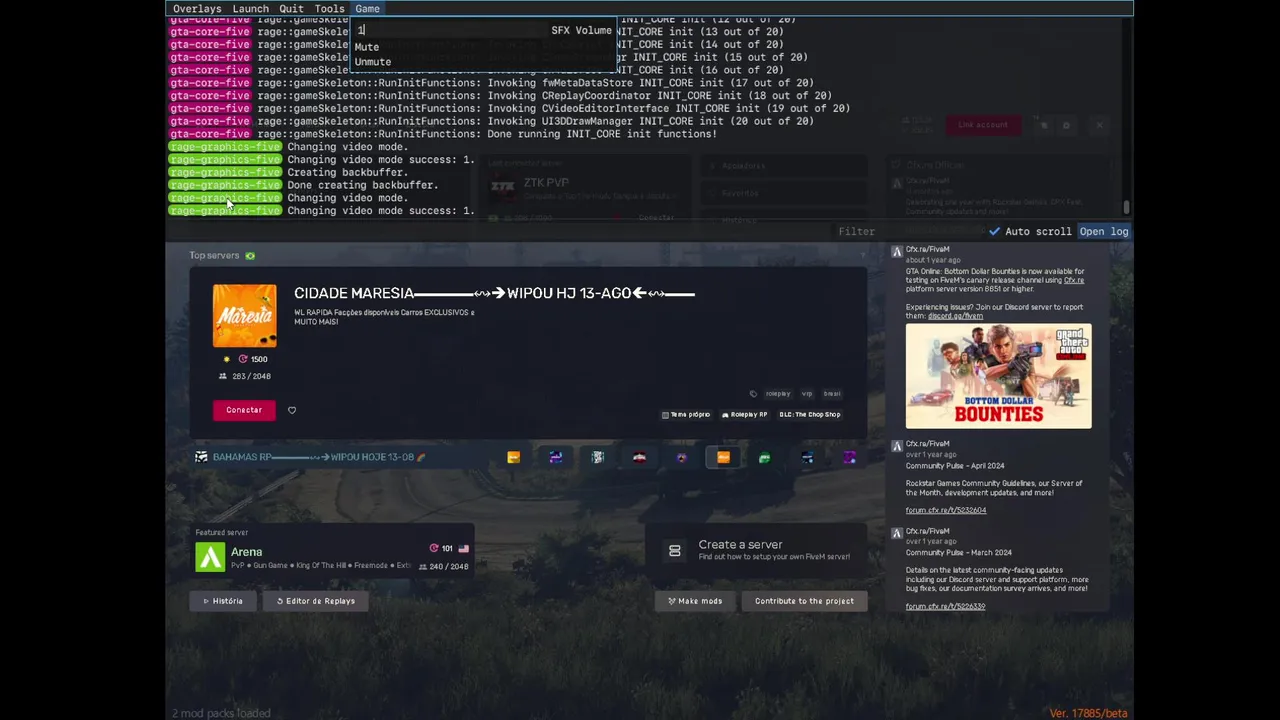Click the players icon beside 283 / 2048
The image size is (1280, 720).
coord(223,376)
